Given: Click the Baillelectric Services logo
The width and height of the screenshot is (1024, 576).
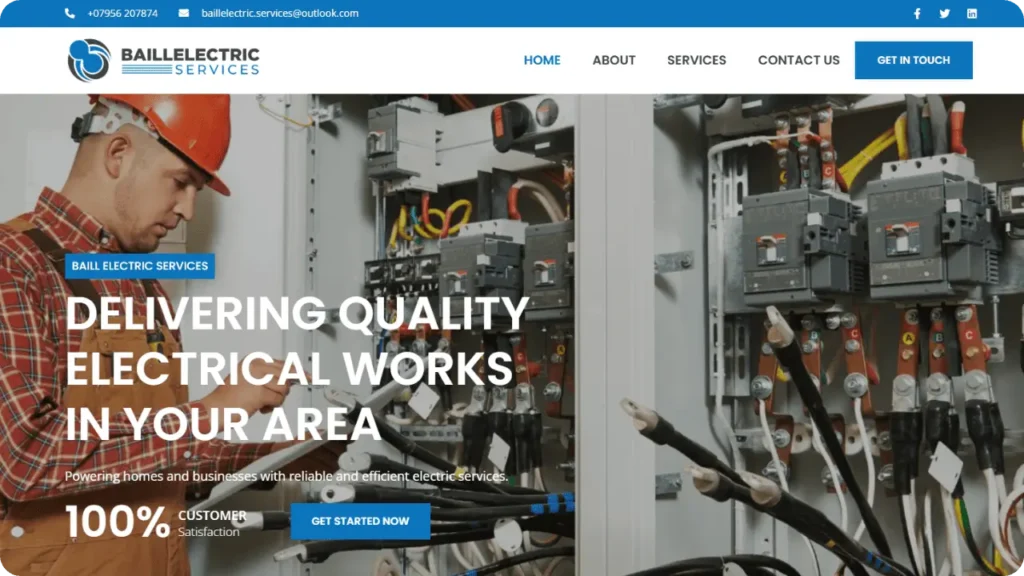Looking at the screenshot, I should point(163,60).
